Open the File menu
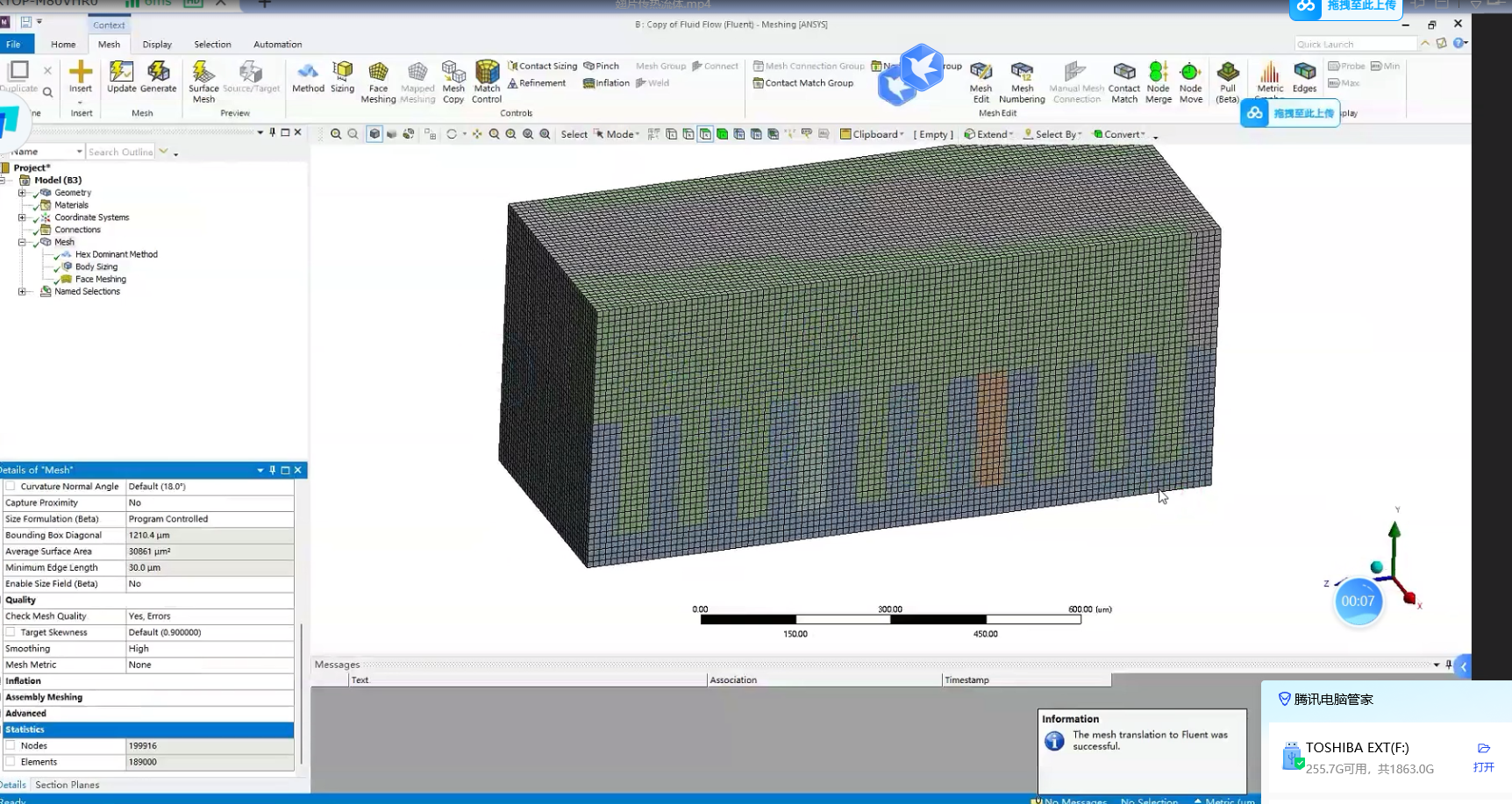The image size is (1512, 804). pos(14,44)
